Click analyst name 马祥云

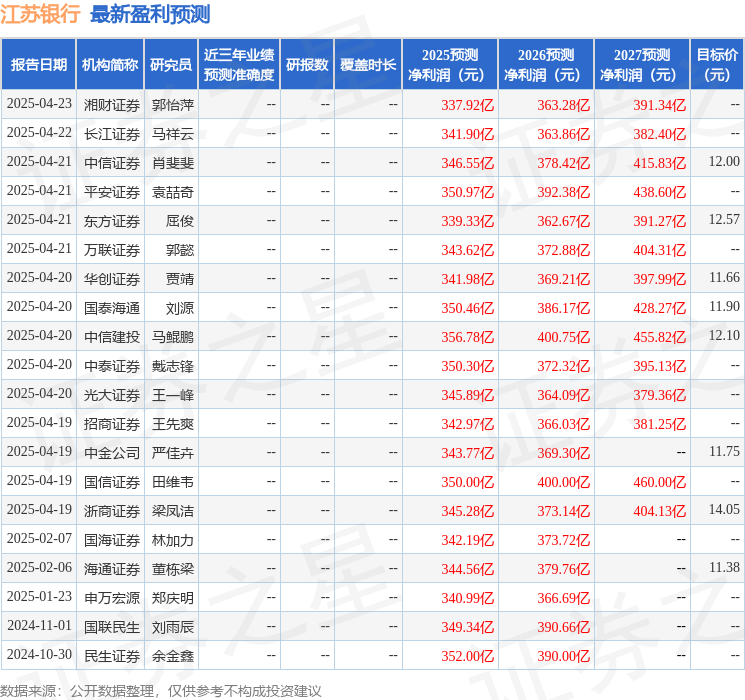coord(172,134)
